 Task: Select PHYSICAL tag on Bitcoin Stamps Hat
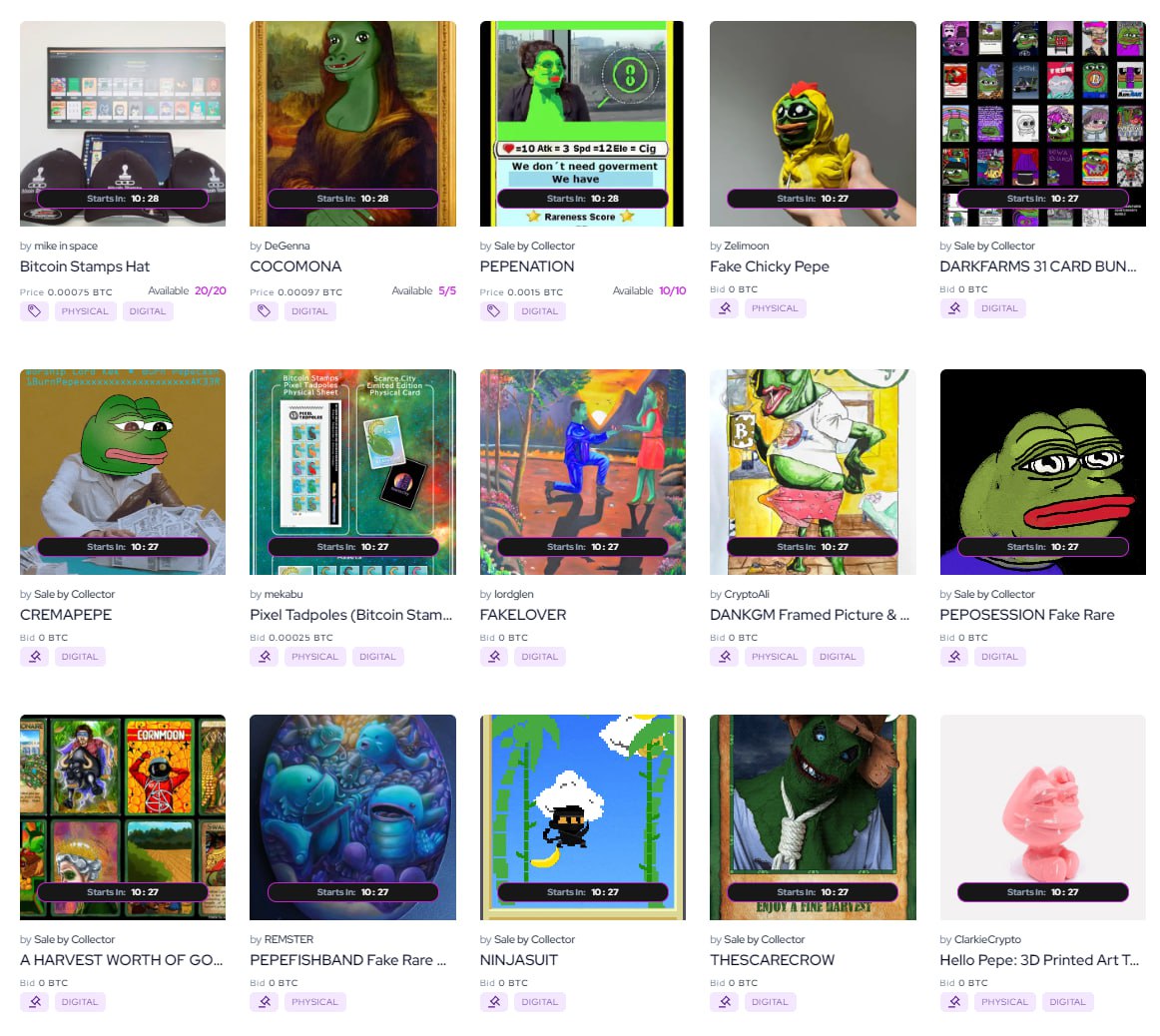pyautogui.click(x=85, y=311)
